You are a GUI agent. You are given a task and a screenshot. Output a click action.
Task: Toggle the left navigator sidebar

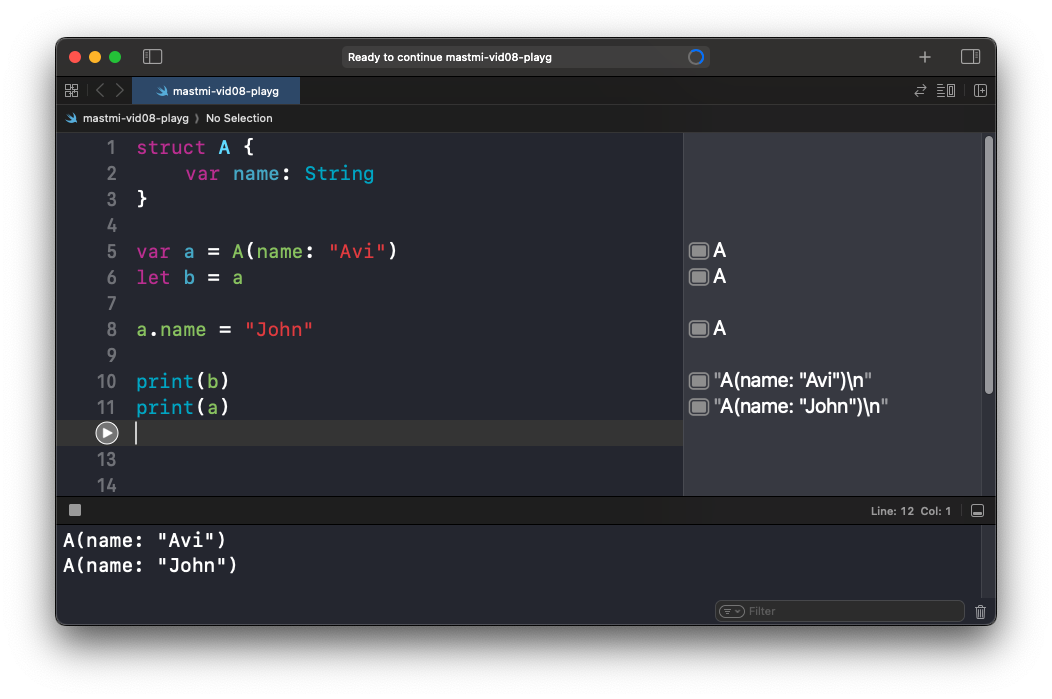(152, 57)
